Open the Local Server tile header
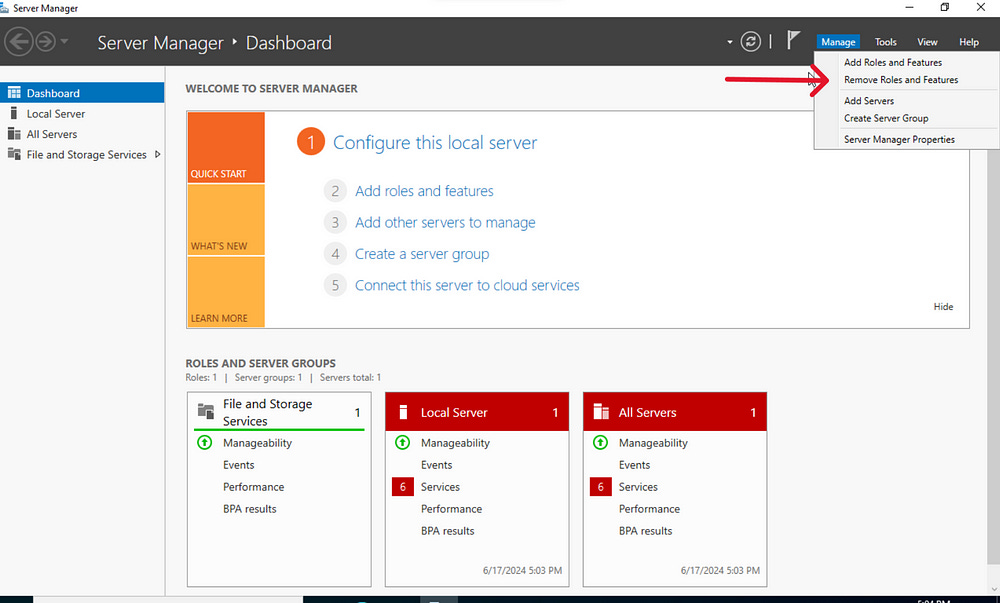 (476, 412)
